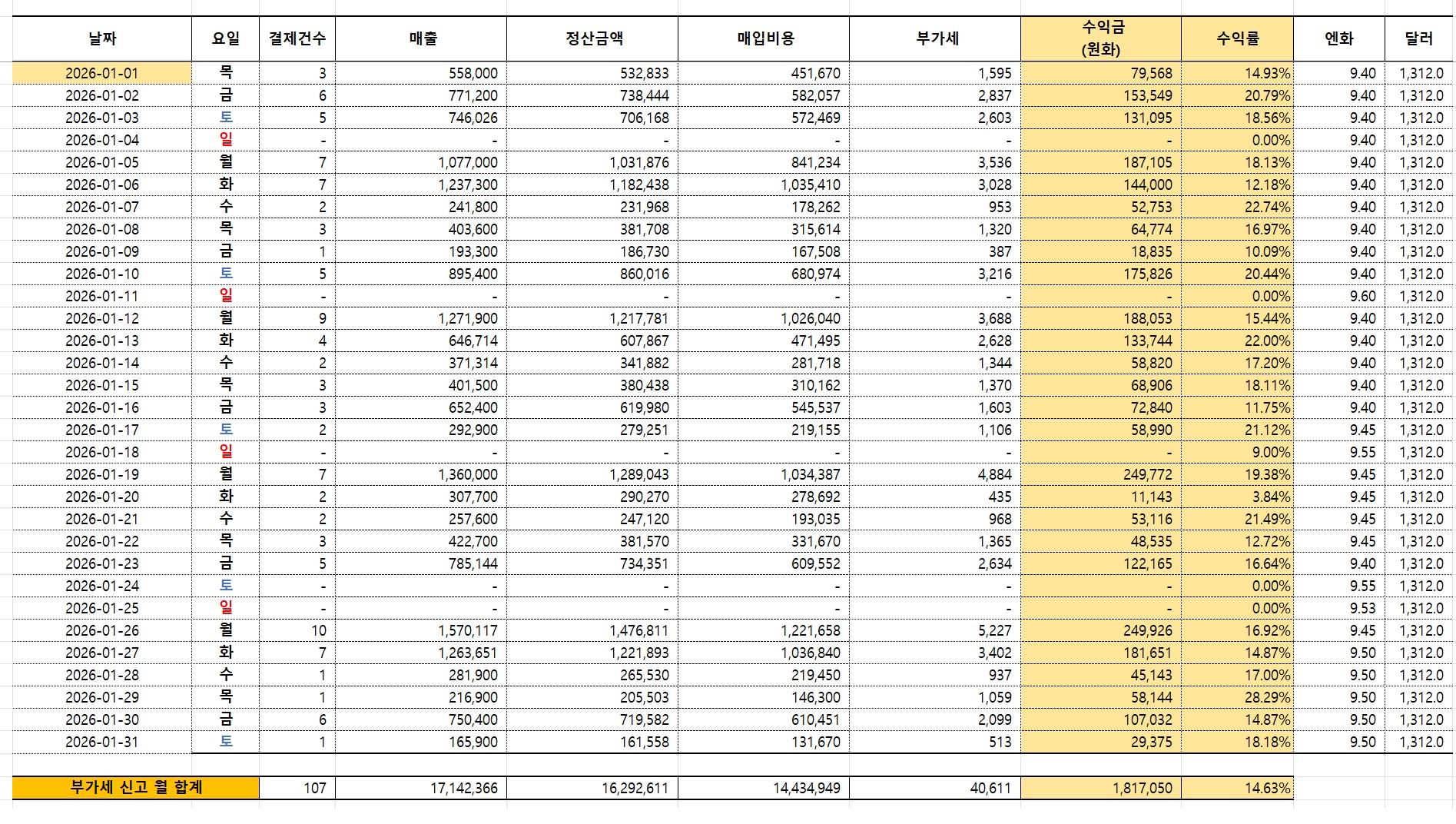This screenshot has height=824, width=1456.
Task: Select the 엔화 value 9.60 on 2026-01-11
Action: pyautogui.click(x=1339, y=296)
